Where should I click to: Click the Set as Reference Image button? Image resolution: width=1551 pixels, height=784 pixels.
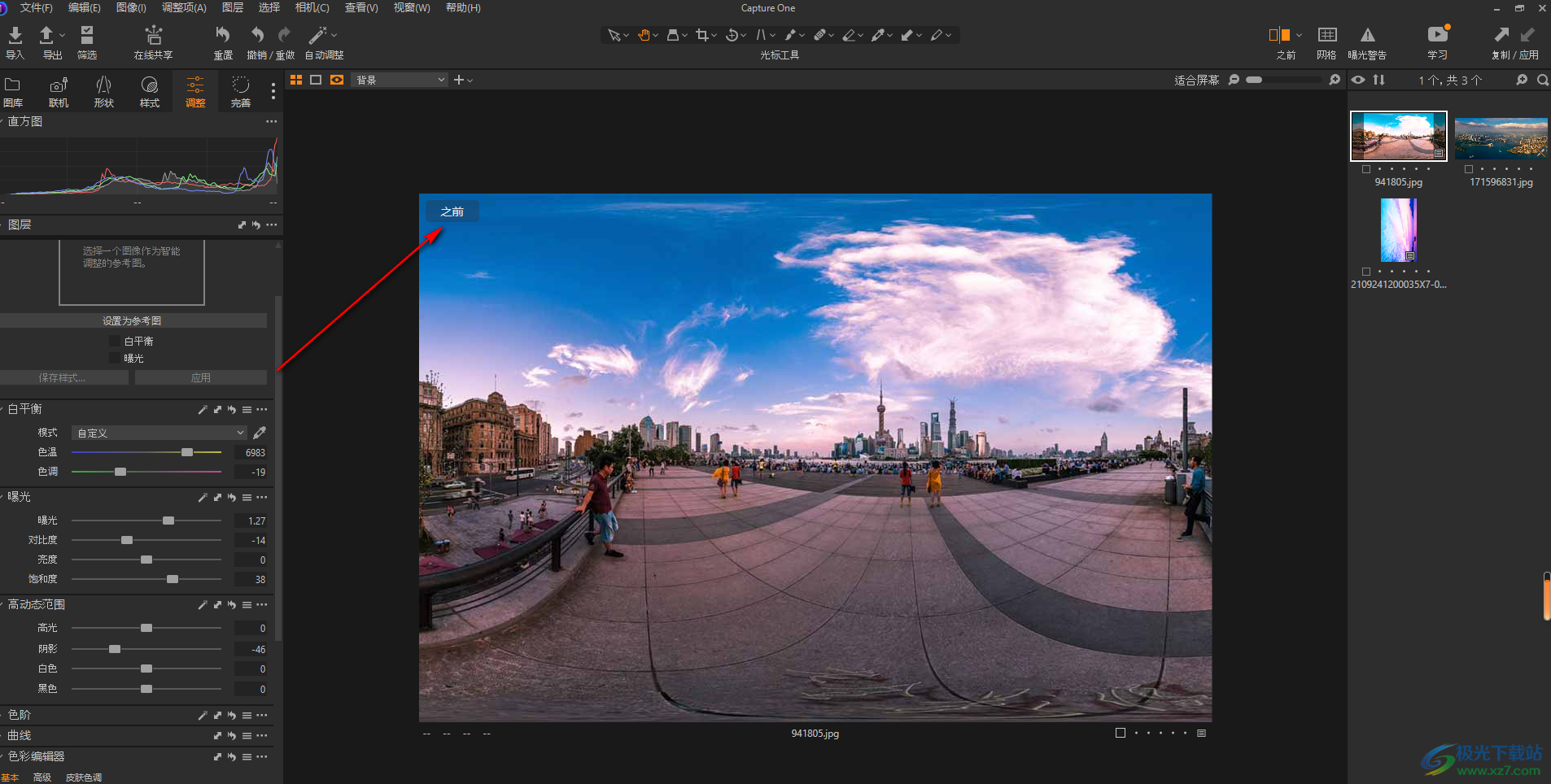[x=133, y=321]
